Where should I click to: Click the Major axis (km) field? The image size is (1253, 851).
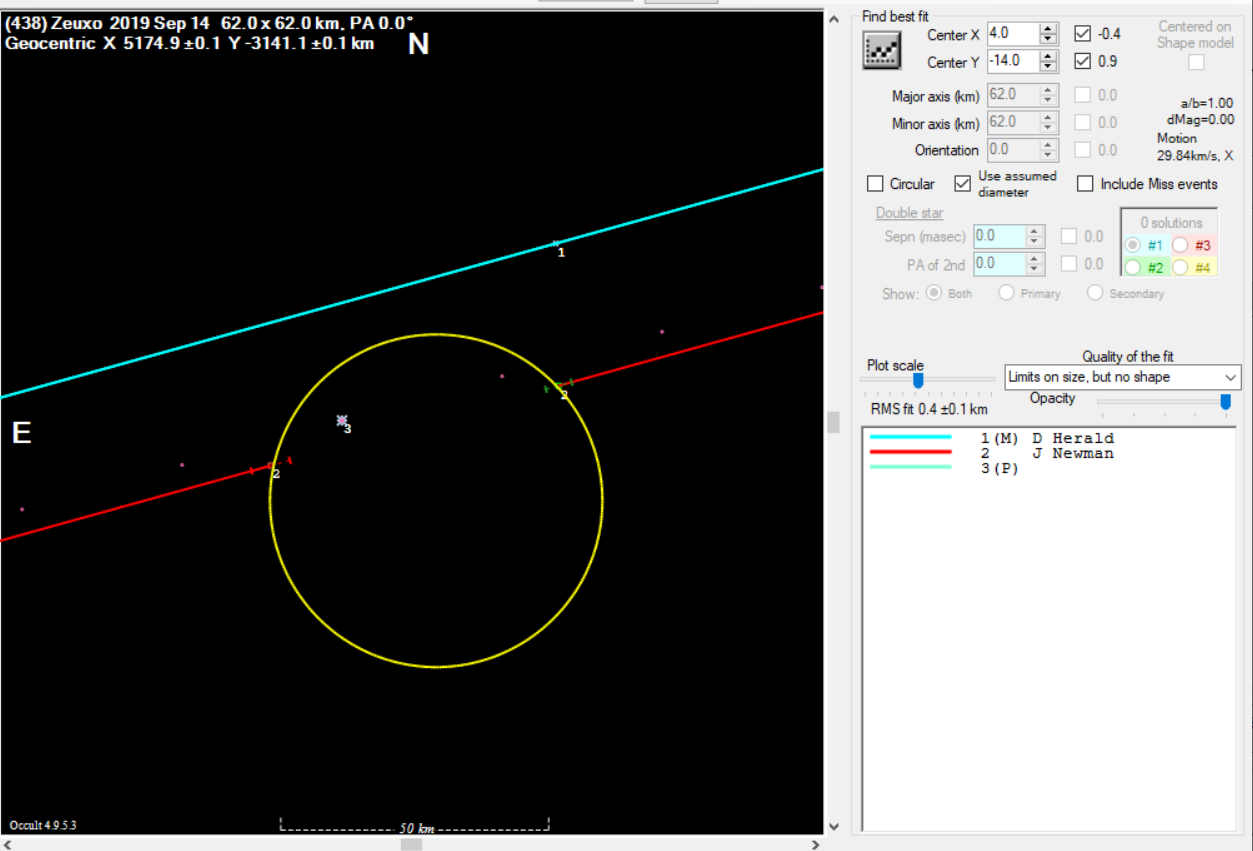point(1013,95)
